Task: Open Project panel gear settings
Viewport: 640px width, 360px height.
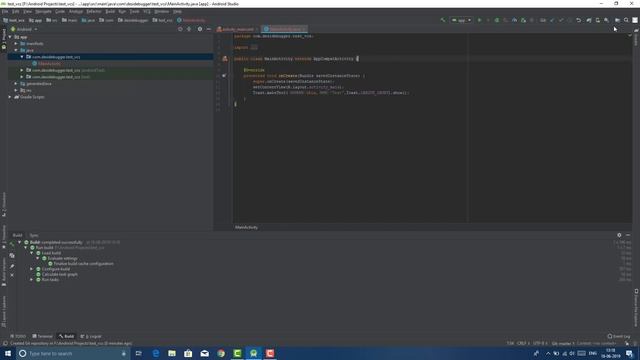Action: point(200,29)
